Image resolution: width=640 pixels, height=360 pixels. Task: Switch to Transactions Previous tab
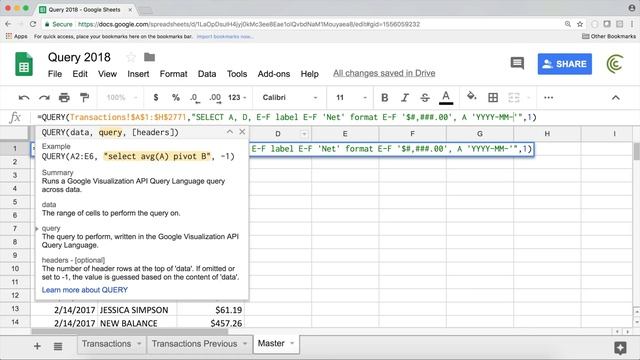194,344
